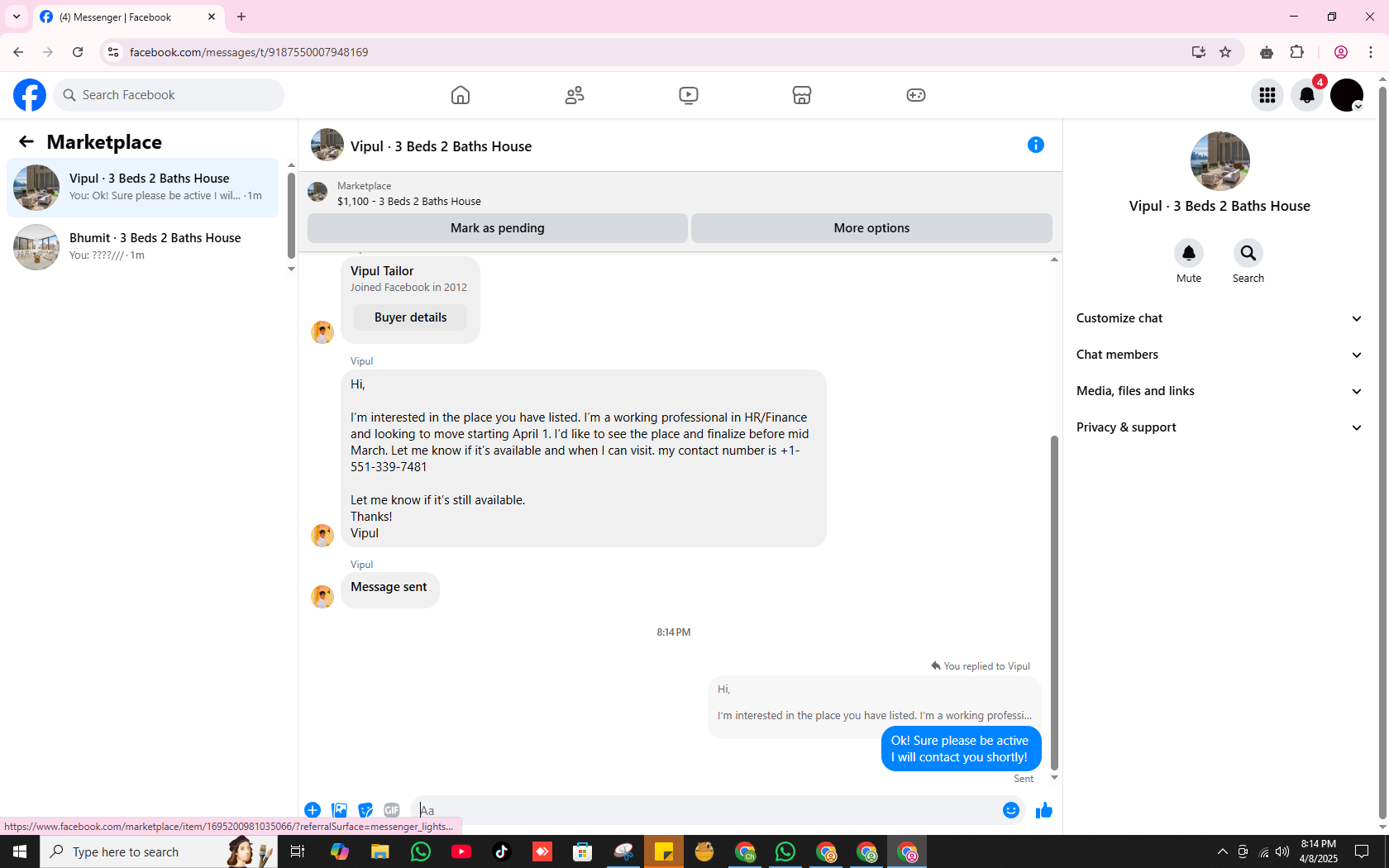Open Buyer details for Vipul Tailor
The height and width of the screenshot is (868, 1389).
point(410,317)
